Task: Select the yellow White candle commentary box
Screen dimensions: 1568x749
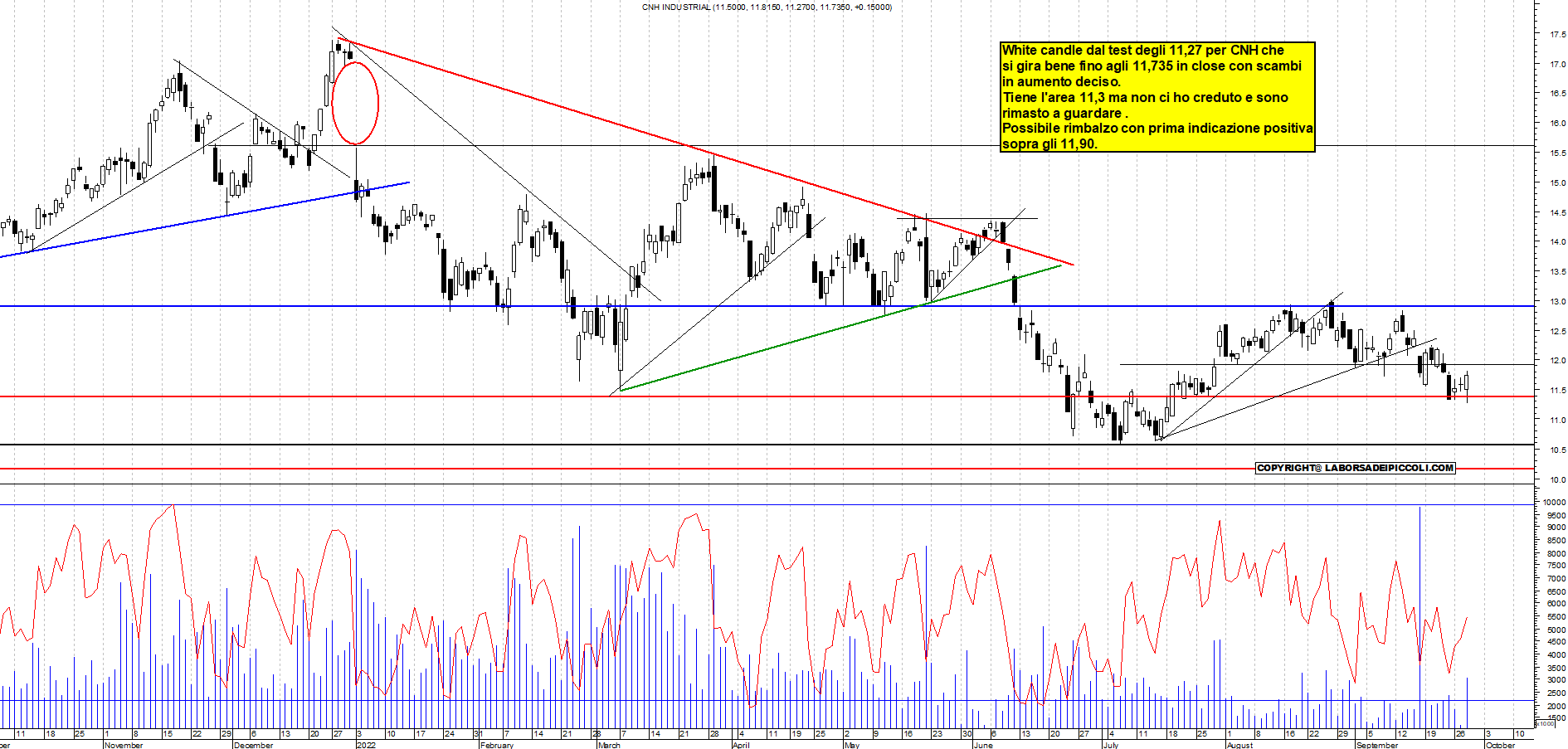Action: pyautogui.click(x=1157, y=97)
